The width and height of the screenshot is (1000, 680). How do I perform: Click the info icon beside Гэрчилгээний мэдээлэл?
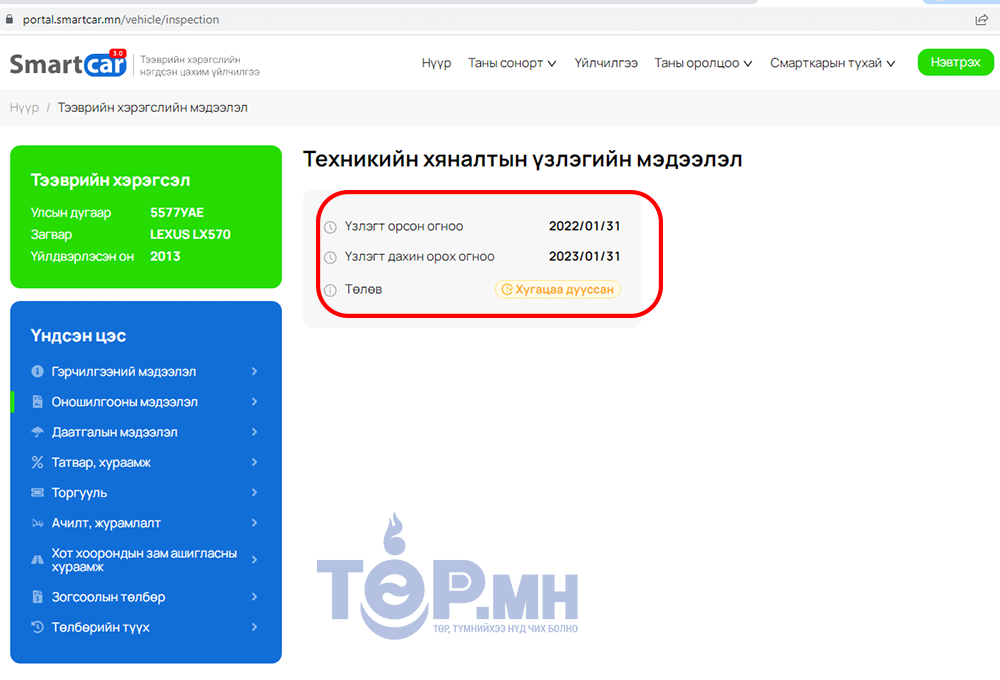(x=37, y=372)
